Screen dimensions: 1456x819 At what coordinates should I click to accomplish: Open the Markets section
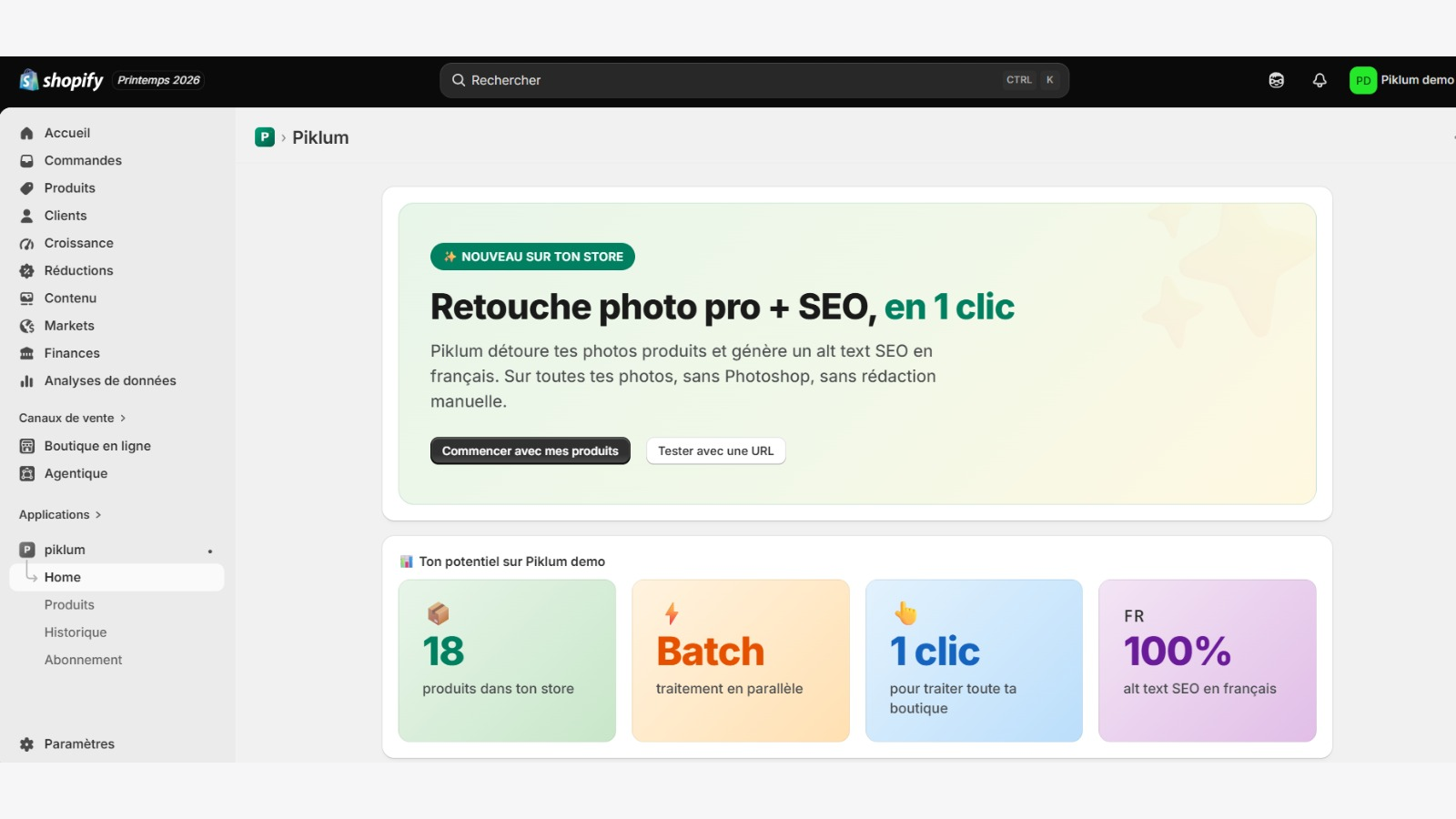(x=69, y=326)
